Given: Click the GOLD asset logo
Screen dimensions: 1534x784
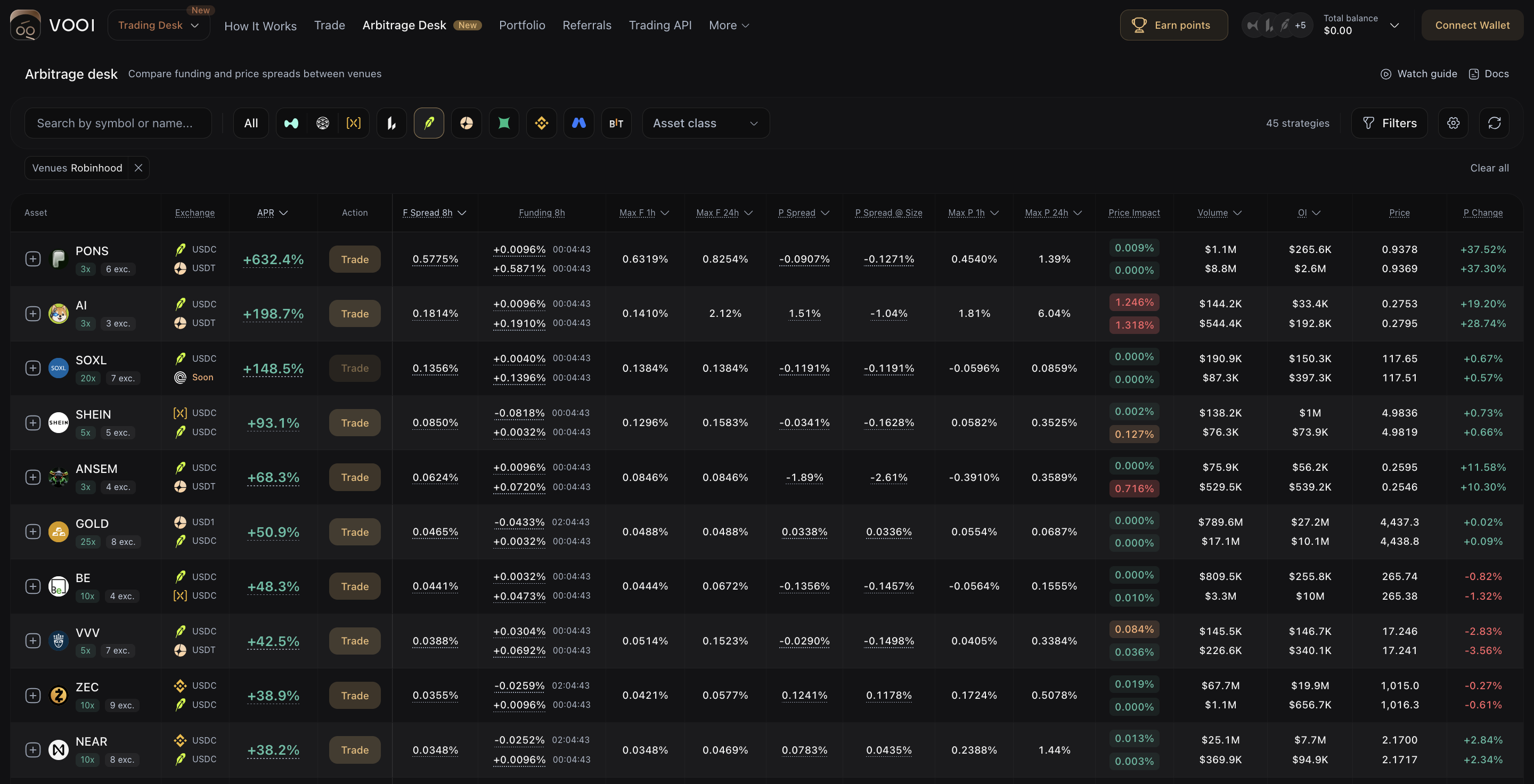Looking at the screenshot, I should [59, 532].
